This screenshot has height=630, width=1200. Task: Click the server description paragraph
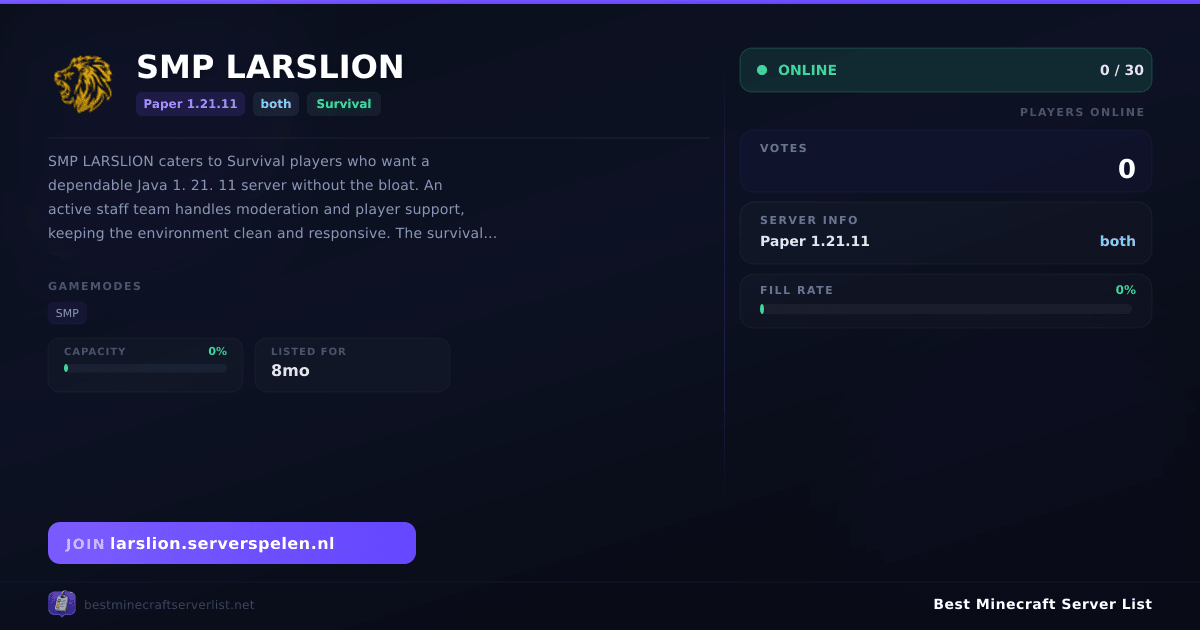point(273,197)
